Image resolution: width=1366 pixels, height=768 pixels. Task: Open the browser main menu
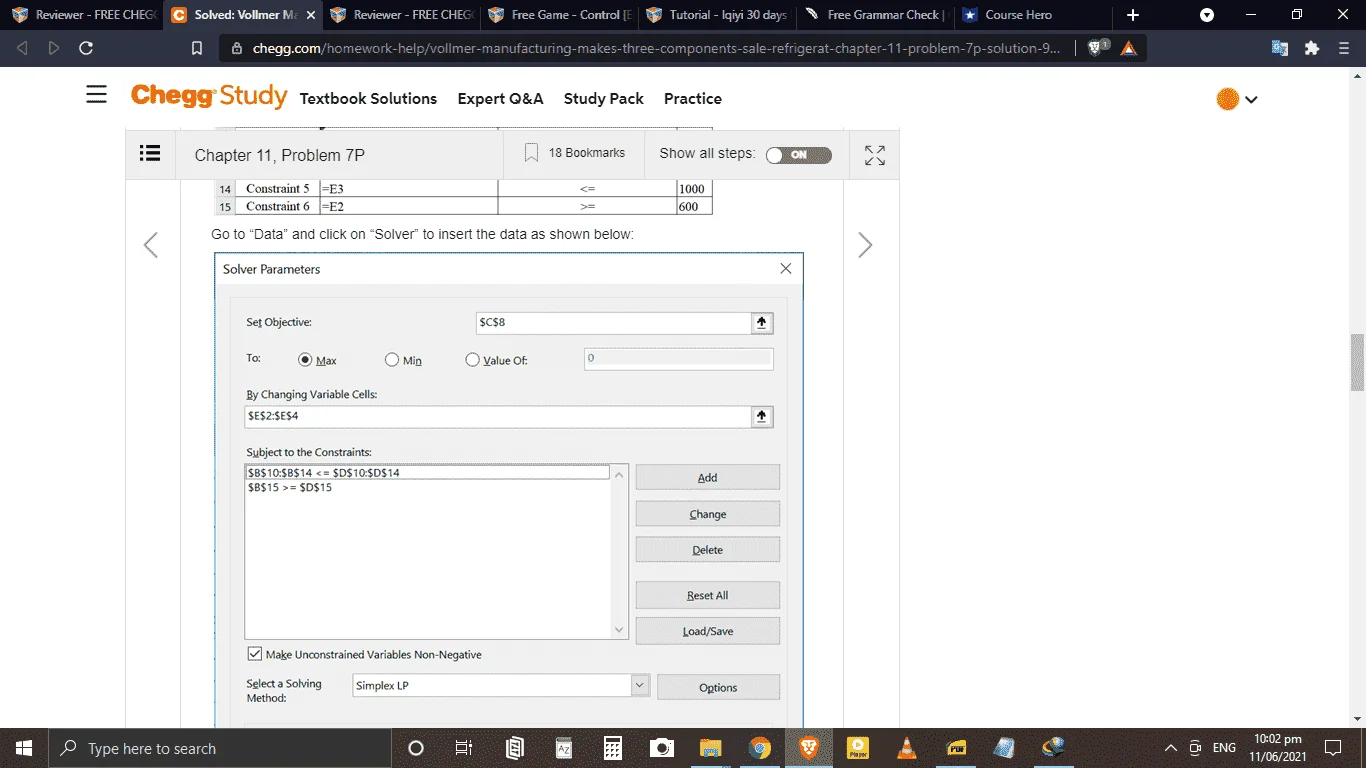pos(1344,48)
